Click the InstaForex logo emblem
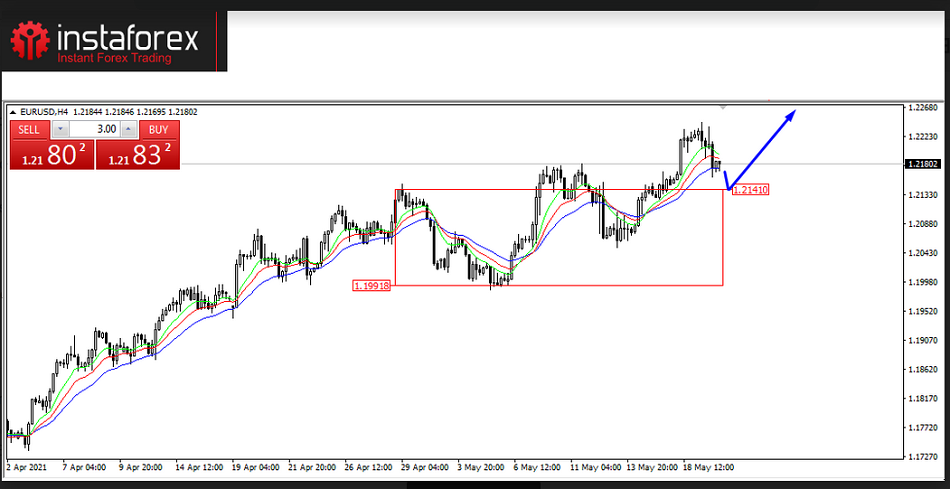 [30, 39]
